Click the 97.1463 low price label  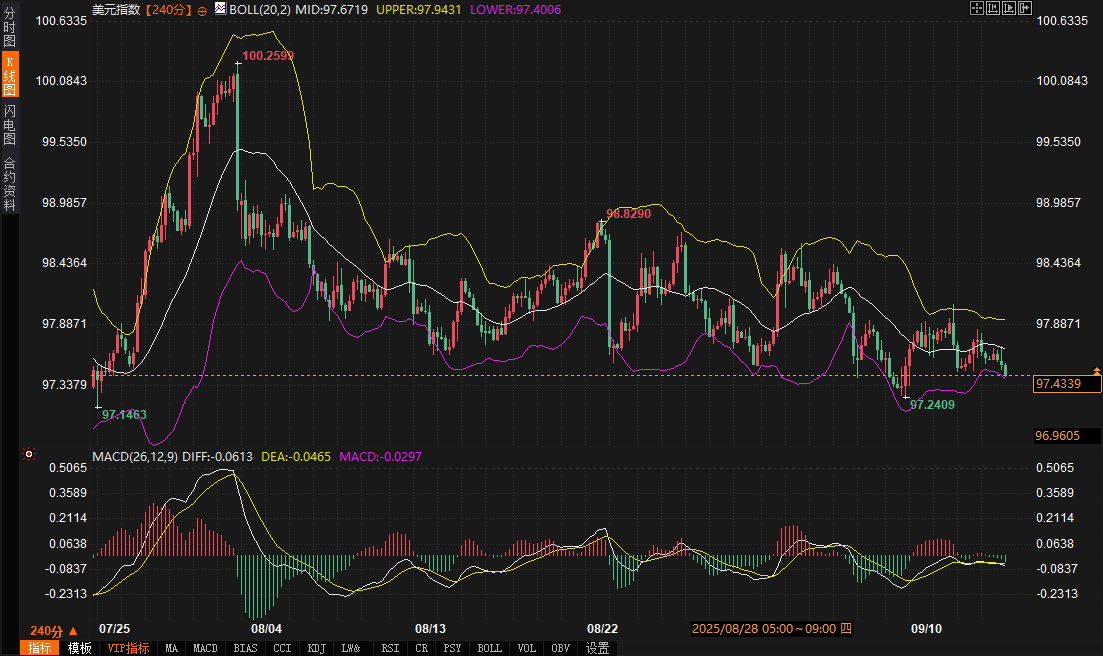(x=125, y=415)
